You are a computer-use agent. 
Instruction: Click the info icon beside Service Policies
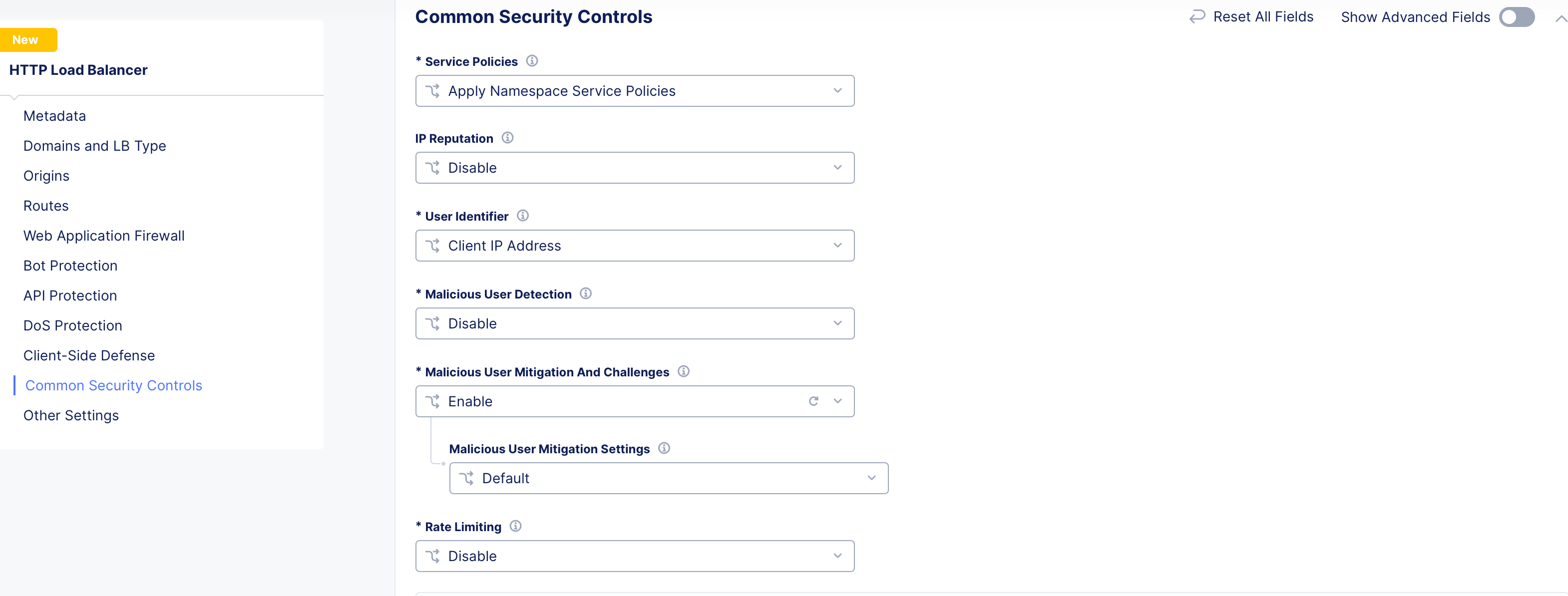pyautogui.click(x=533, y=60)
